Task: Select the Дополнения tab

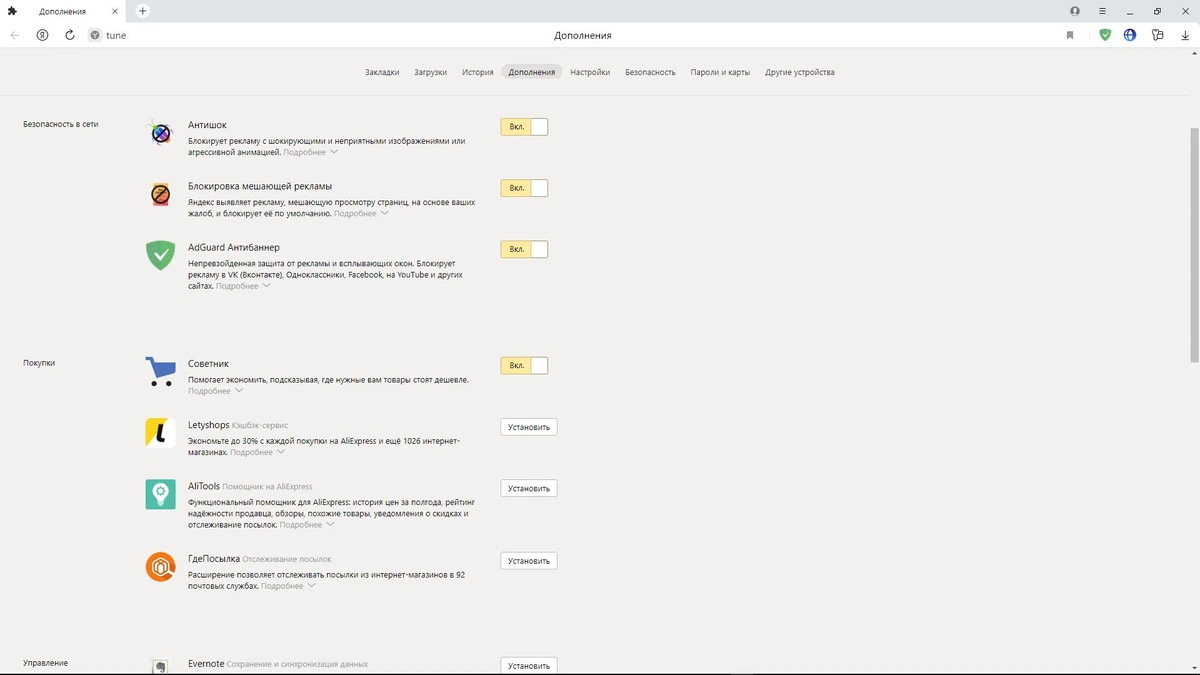Action: click(x=532, y=72)
